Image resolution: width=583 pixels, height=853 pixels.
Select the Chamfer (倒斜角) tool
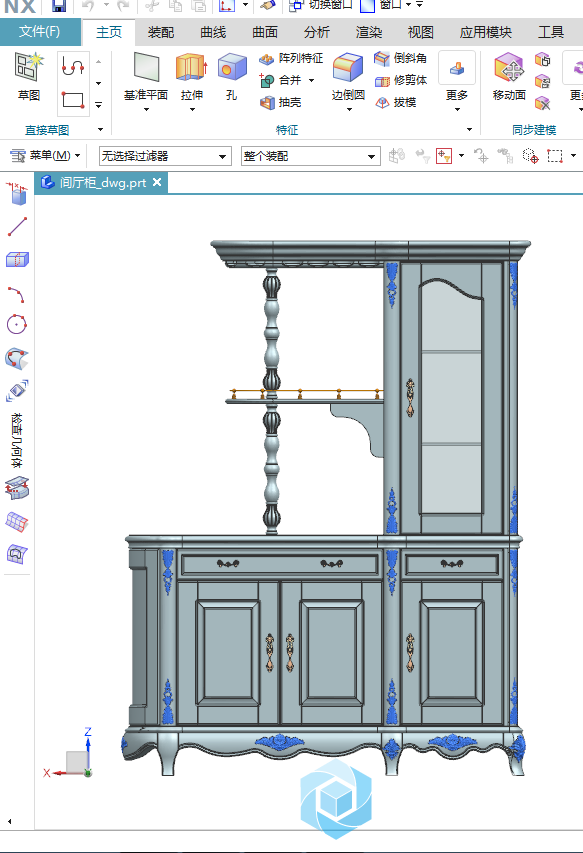[x=401, y=58]
